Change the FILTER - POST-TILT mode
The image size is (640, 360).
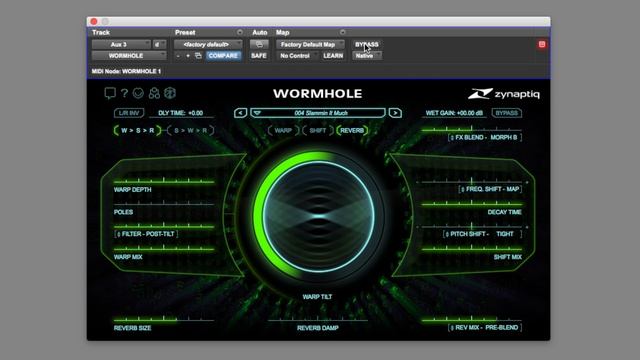[146, 234]
